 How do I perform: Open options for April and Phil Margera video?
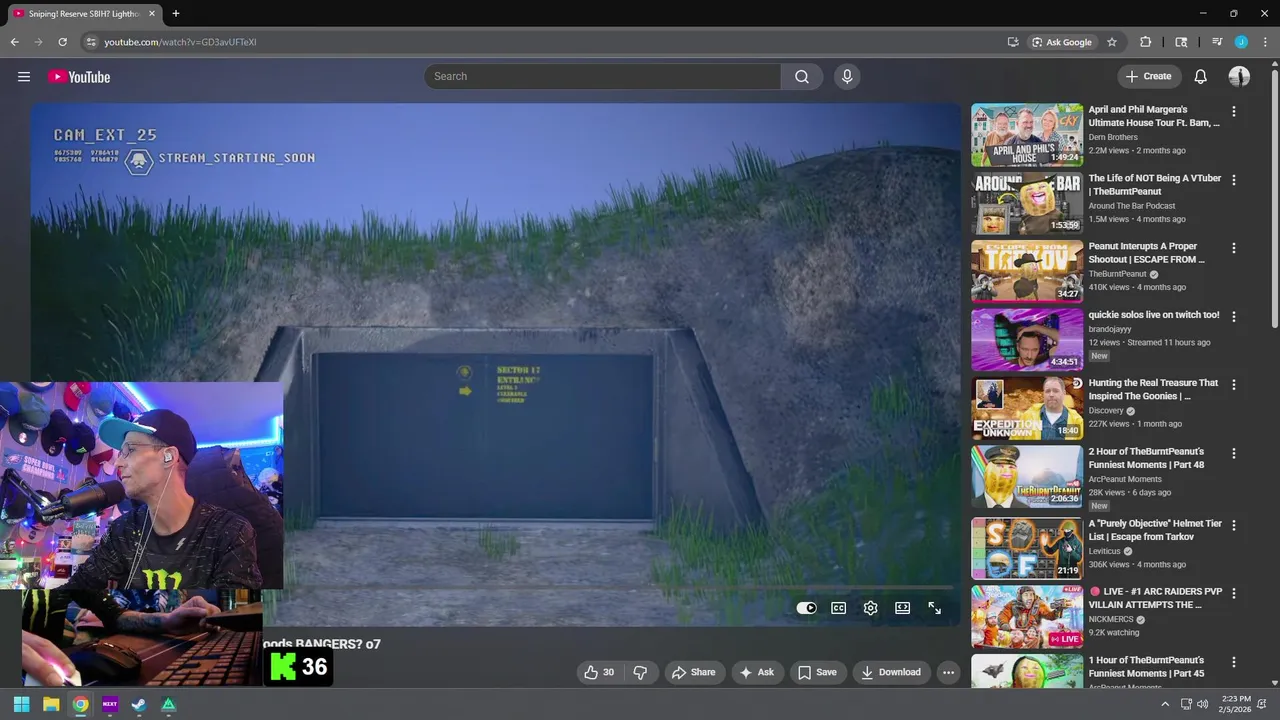point(1233,112)
